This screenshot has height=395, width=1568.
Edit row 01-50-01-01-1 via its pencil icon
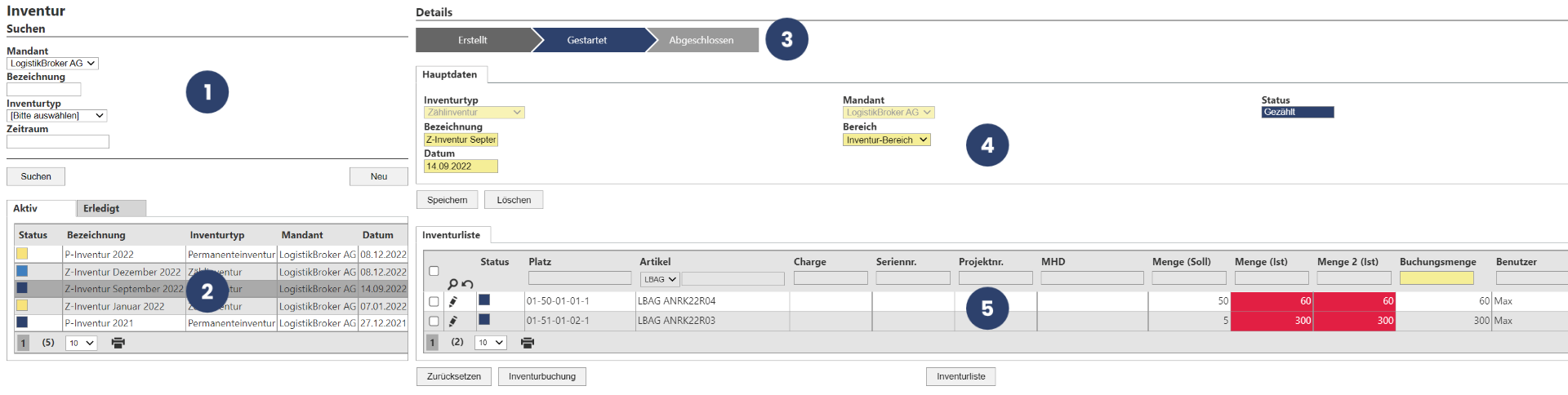coord(453,301)
